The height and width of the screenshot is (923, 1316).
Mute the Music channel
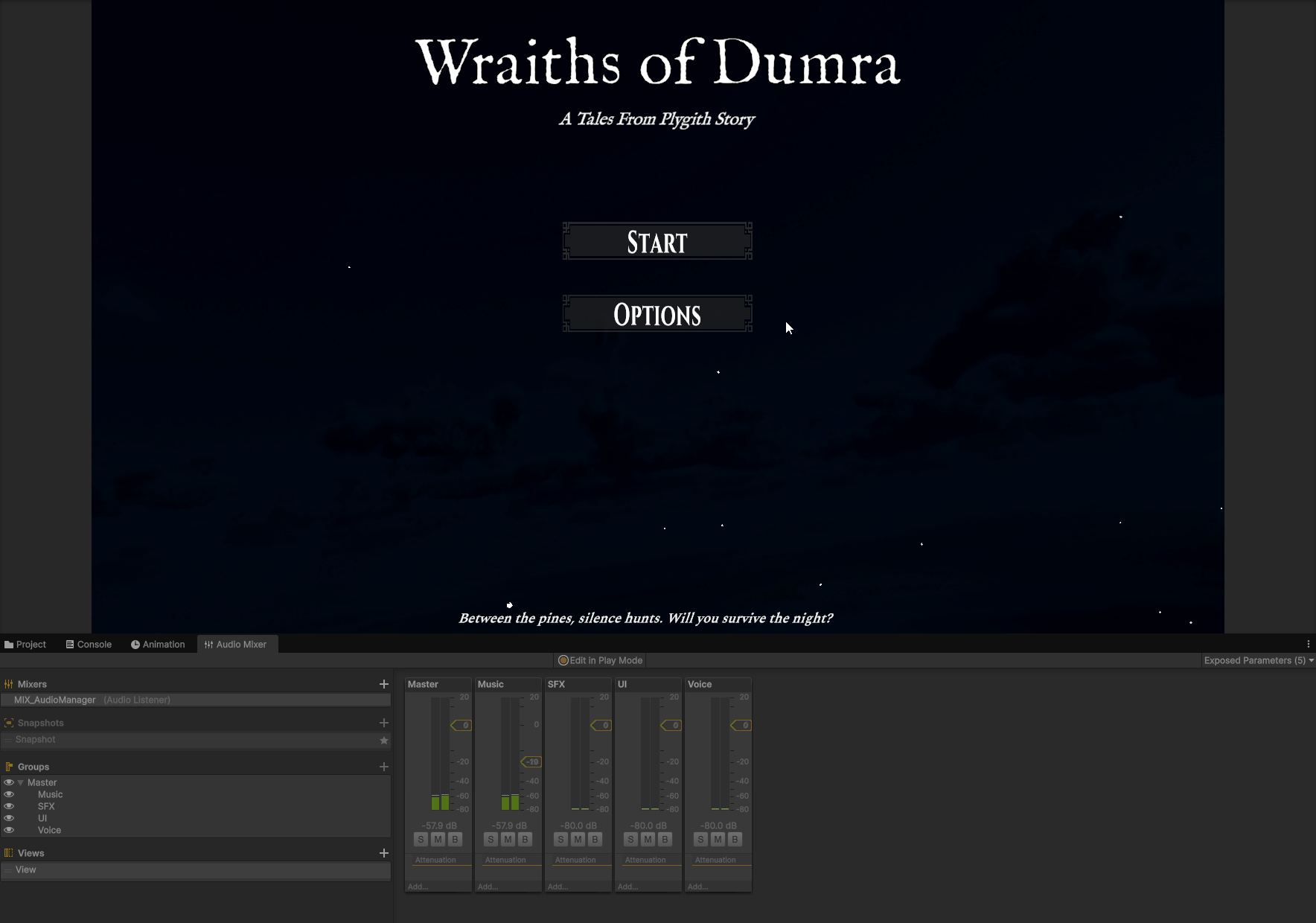pyautogui.click(x=508, y=840)
